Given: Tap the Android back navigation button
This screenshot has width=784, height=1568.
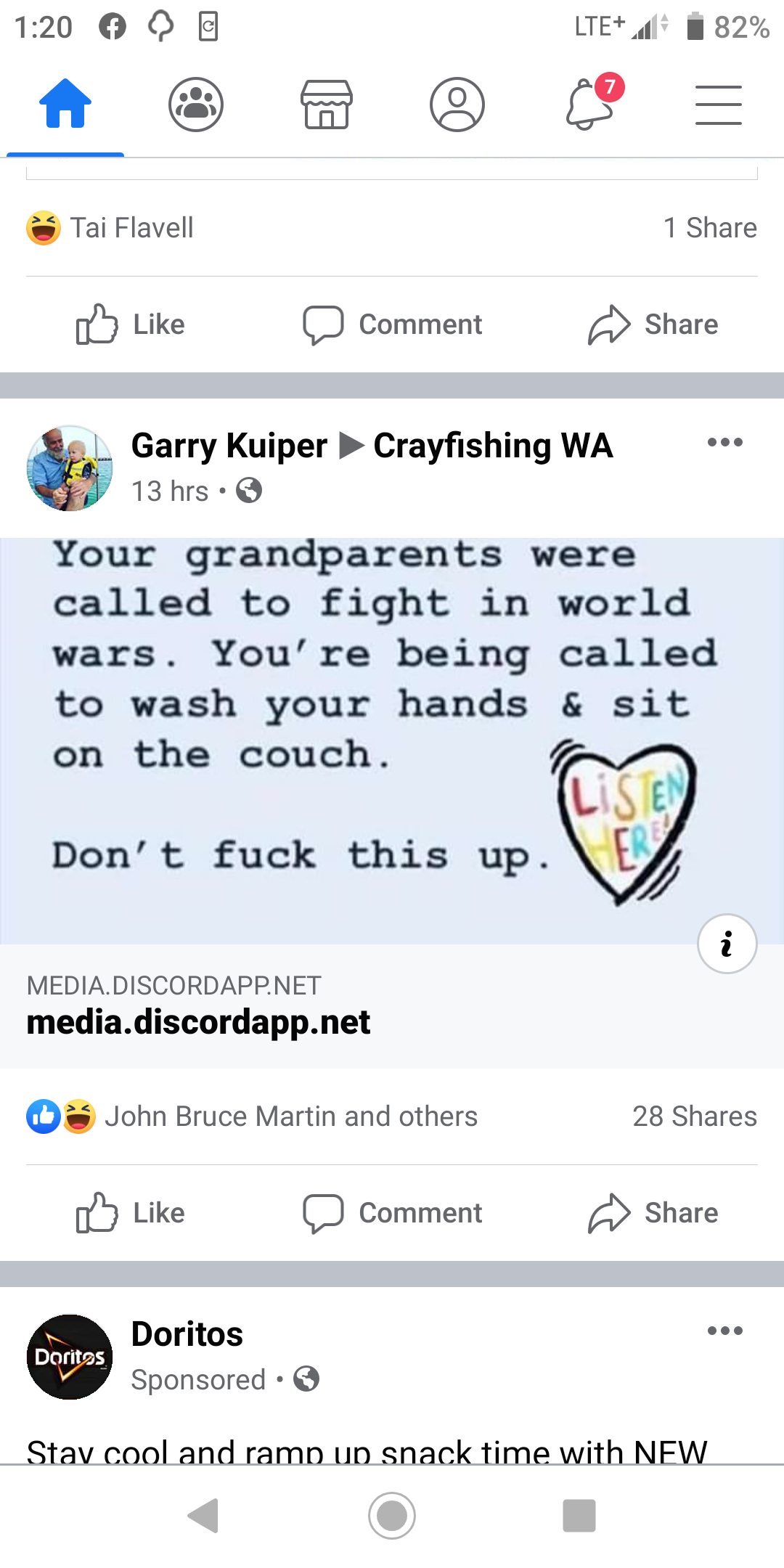Looking at the screenshot, I should 204,1515.
